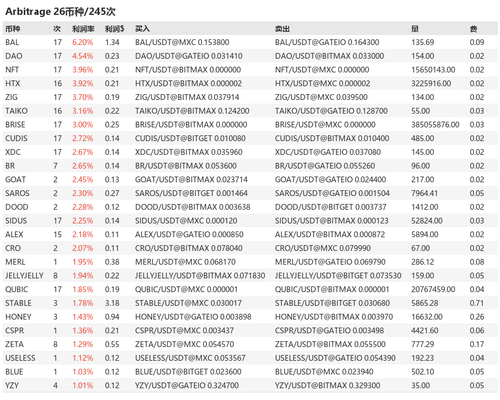Select sell cell DOOD/USDT@BITGET 0.003737
Viewport: 500px width, 400px height.
click(331, 207)
